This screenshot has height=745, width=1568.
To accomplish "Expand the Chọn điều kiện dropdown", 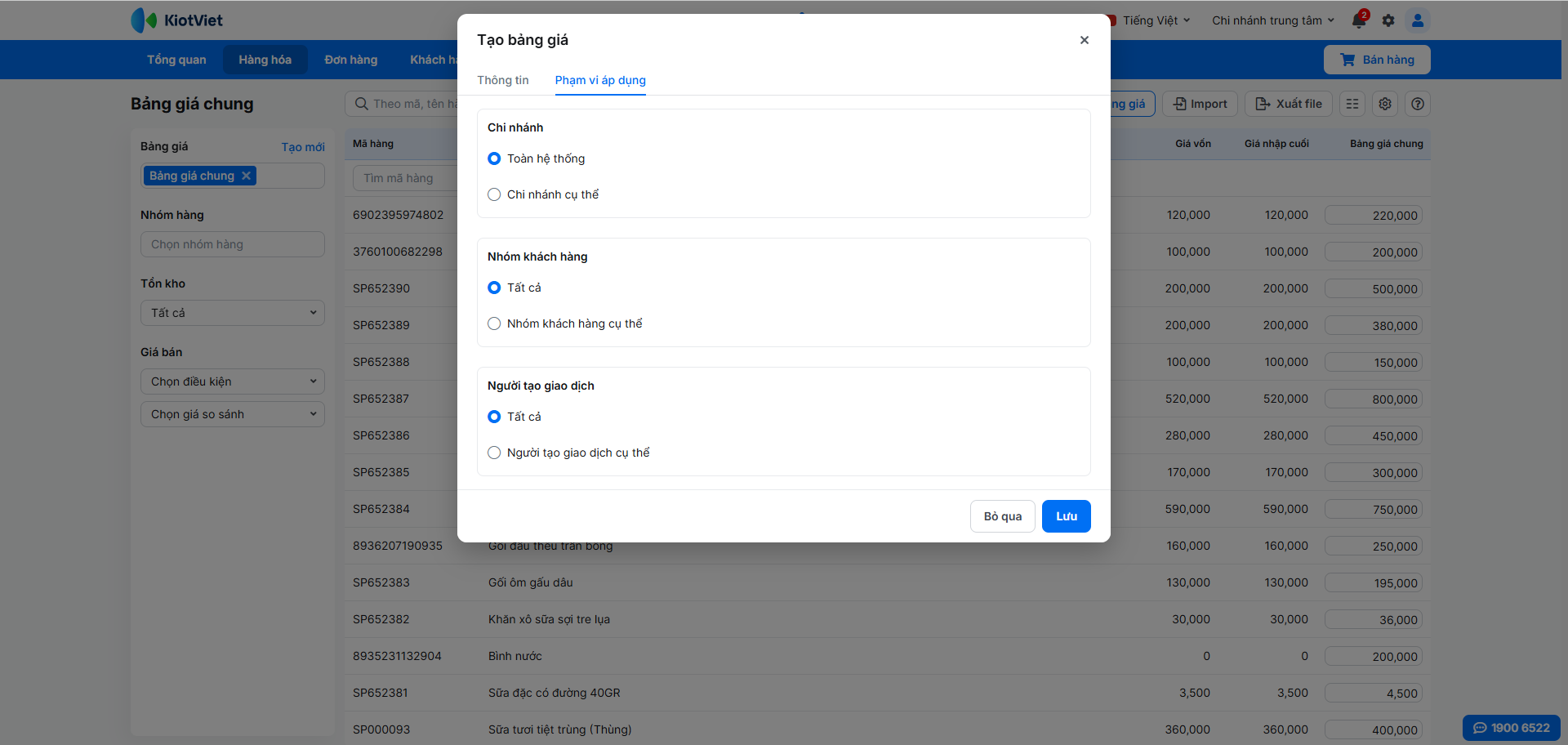I will tap(233, 381).
